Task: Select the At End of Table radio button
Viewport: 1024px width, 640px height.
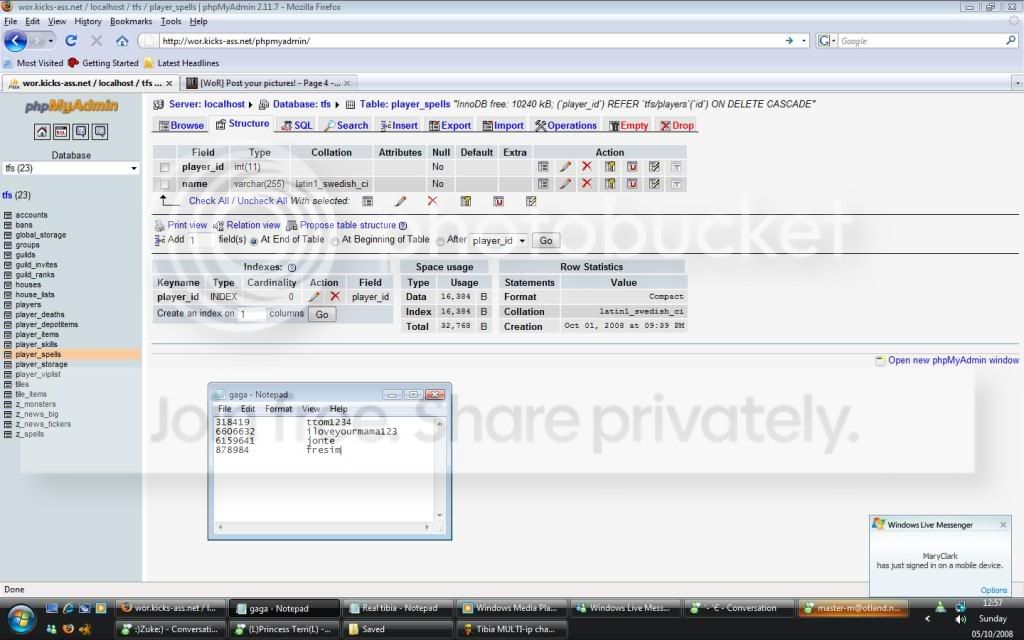Action: (x=253, y=241)
